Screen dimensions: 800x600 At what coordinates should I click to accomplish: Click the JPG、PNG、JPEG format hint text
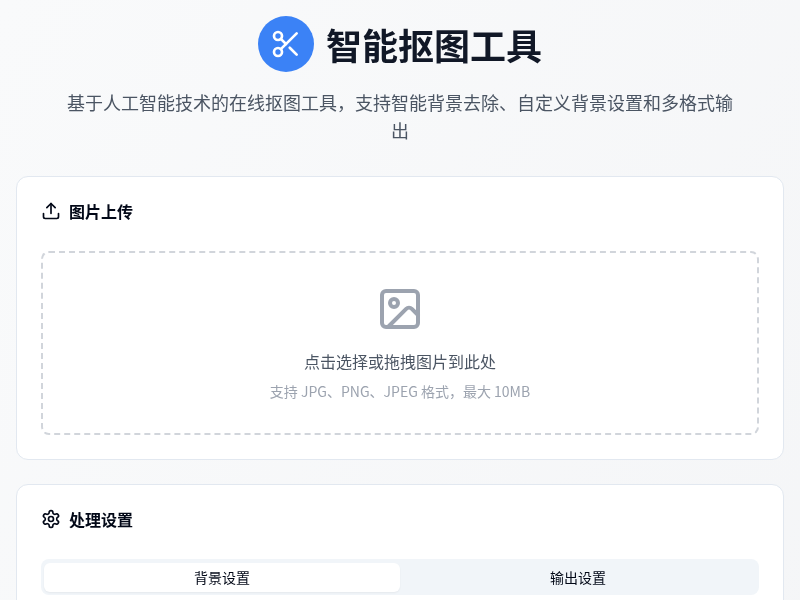click(x=400, y=392)
